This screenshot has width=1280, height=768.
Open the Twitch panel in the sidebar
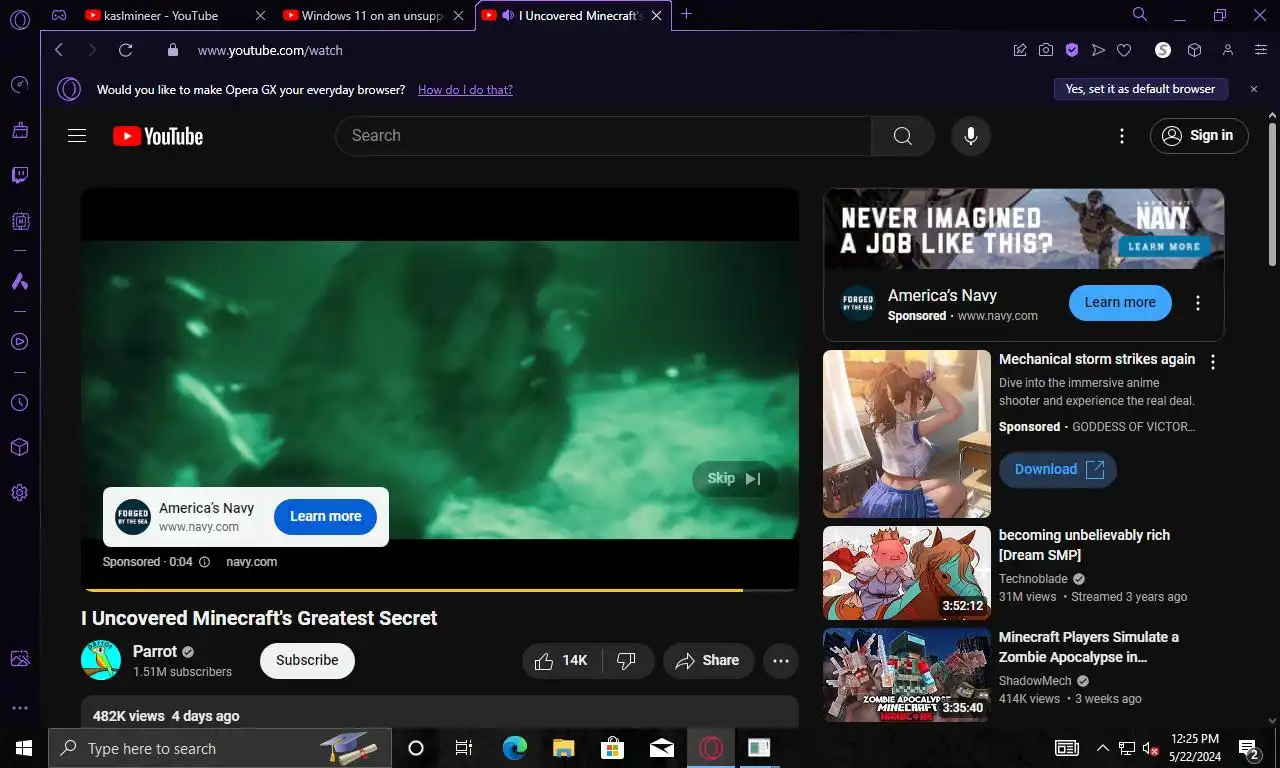tap(19, 176)
